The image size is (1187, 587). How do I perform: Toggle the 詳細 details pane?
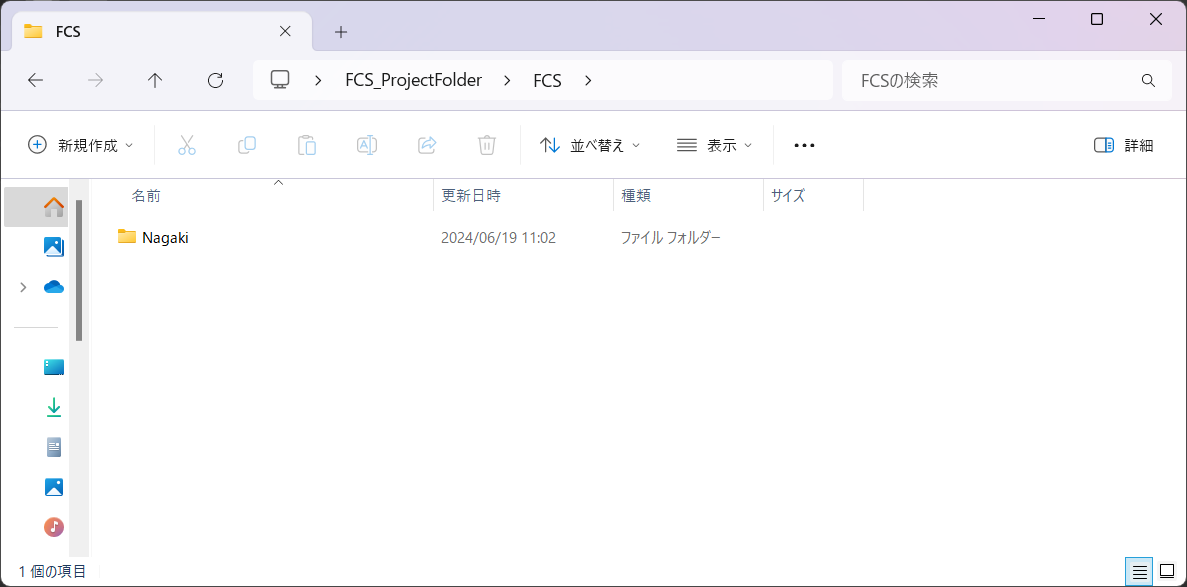pyautogui.click(x=1124, y=145)
